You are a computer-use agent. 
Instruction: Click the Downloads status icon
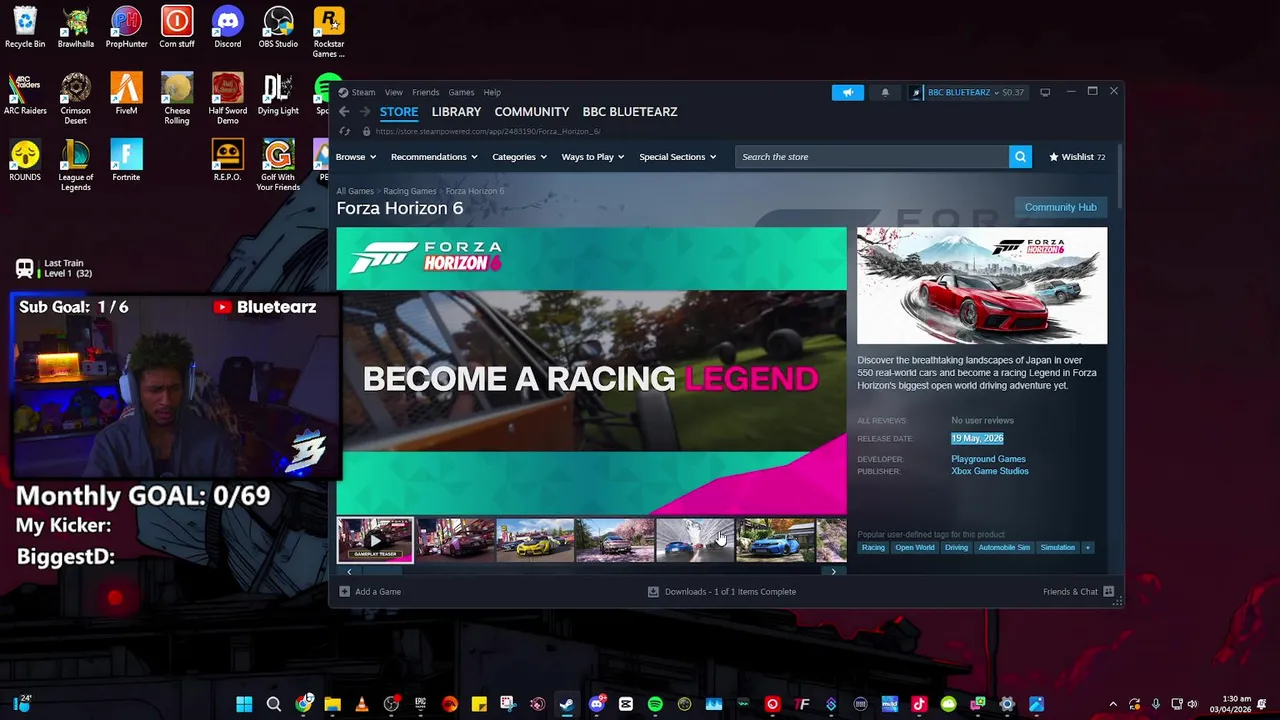point(653,591)
